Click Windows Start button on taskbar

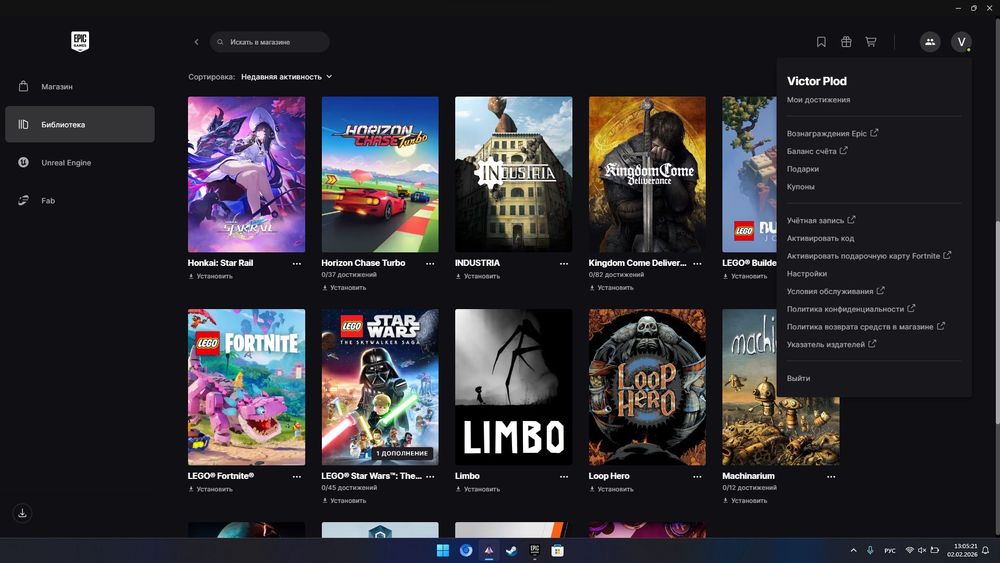[x=443, y=550]
